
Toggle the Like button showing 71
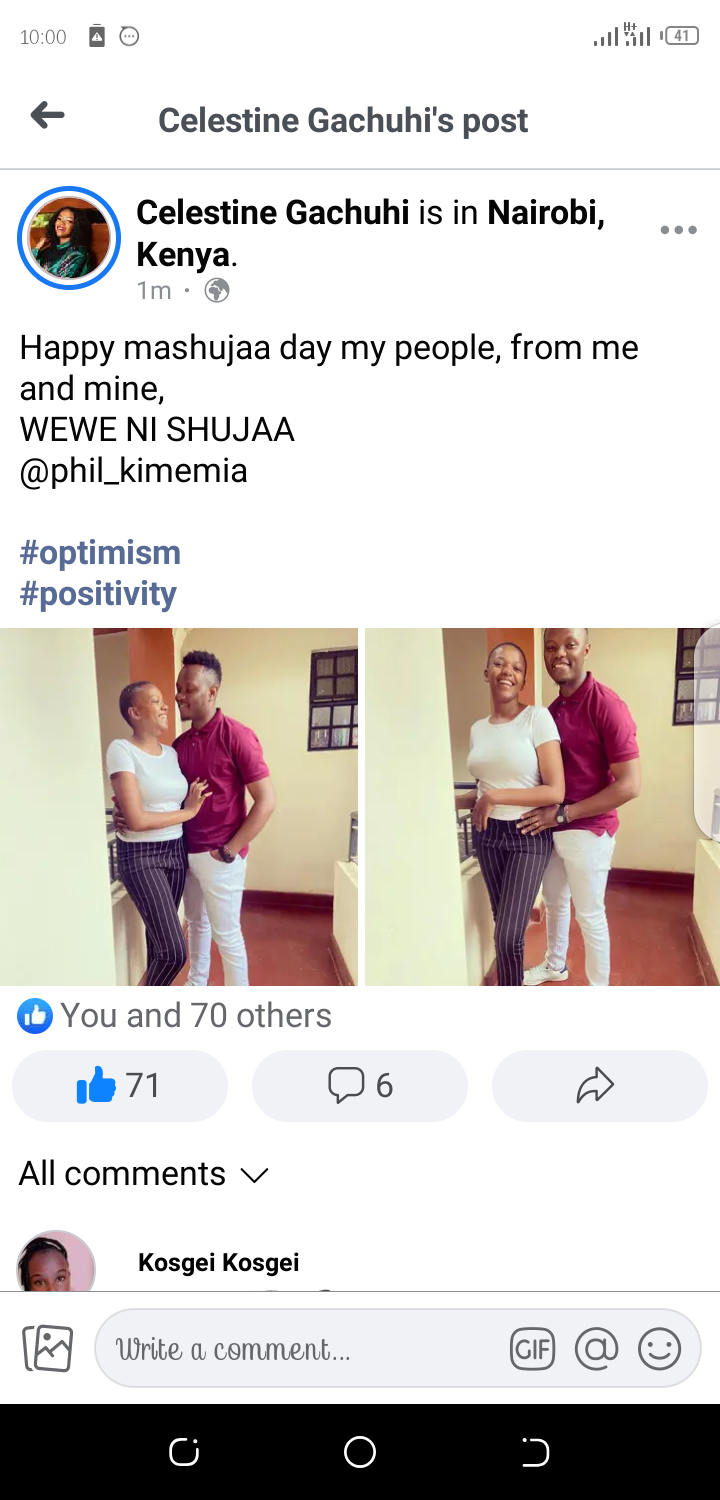click(120, 1085)
